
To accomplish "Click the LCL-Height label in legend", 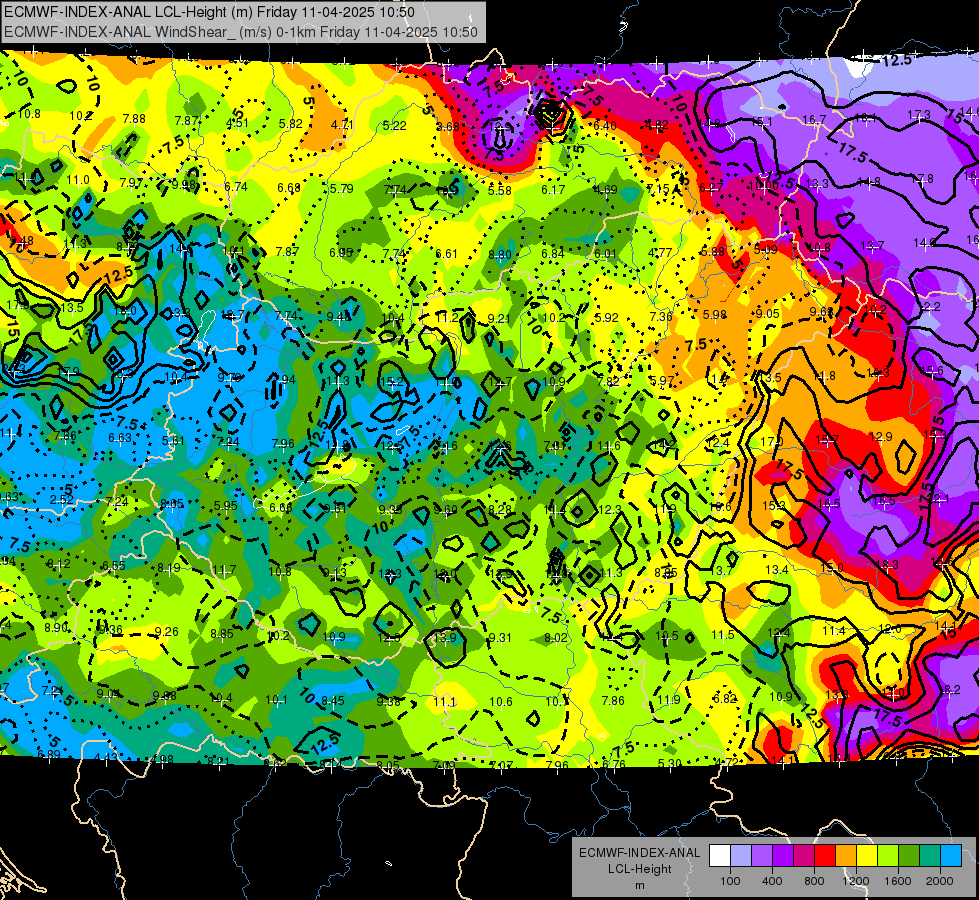I will point(640,869).
